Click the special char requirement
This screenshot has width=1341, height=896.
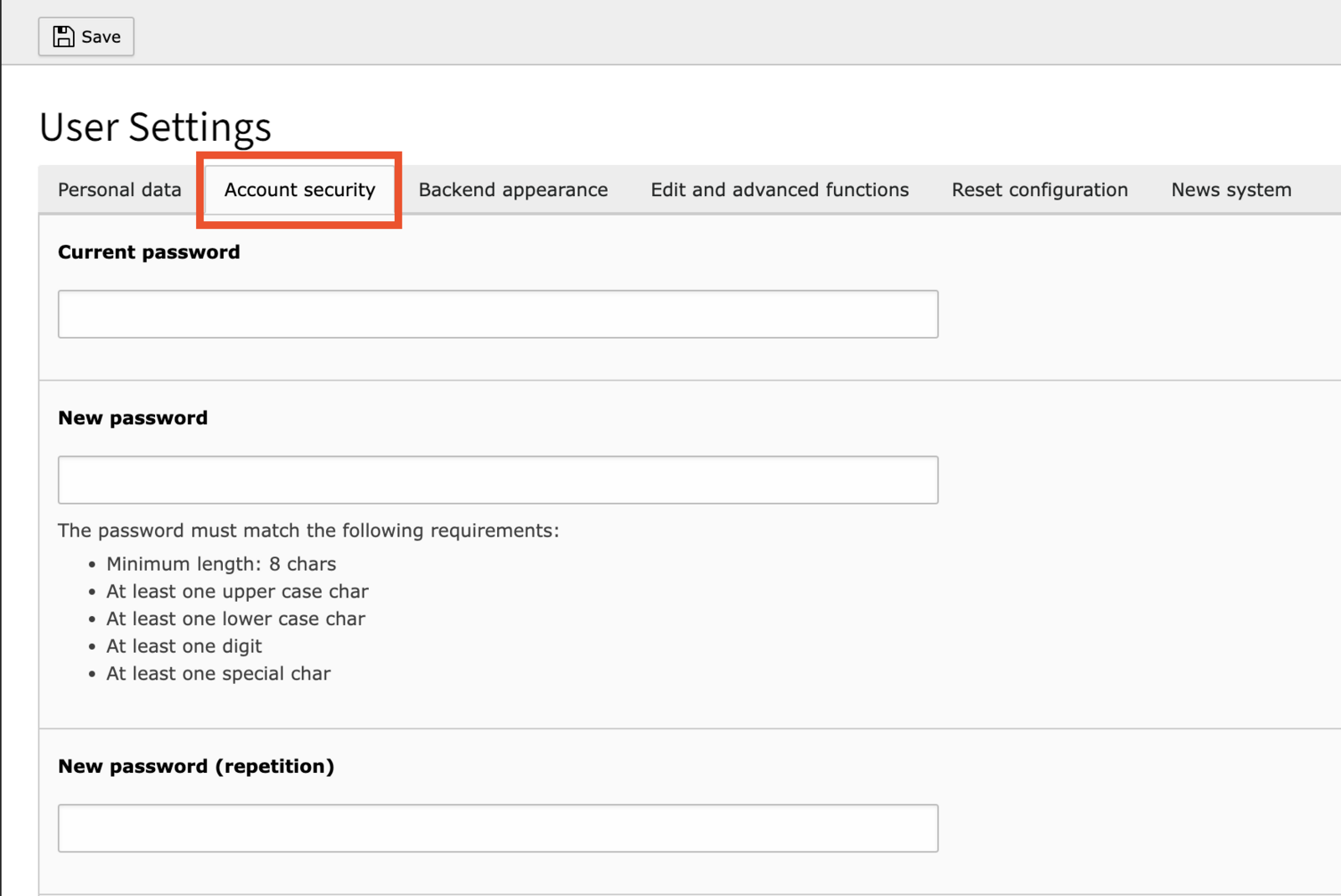pos(218,674)
